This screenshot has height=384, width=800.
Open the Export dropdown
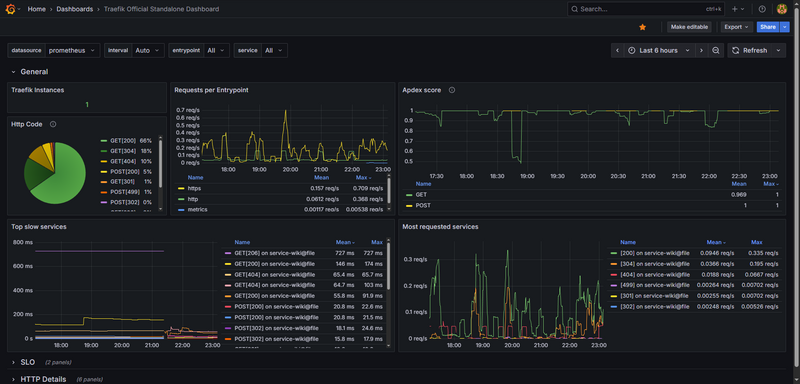click(737, 27)
